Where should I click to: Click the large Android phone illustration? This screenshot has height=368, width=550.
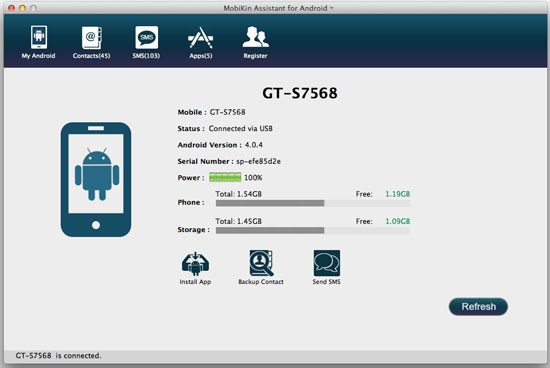[96, 179]
